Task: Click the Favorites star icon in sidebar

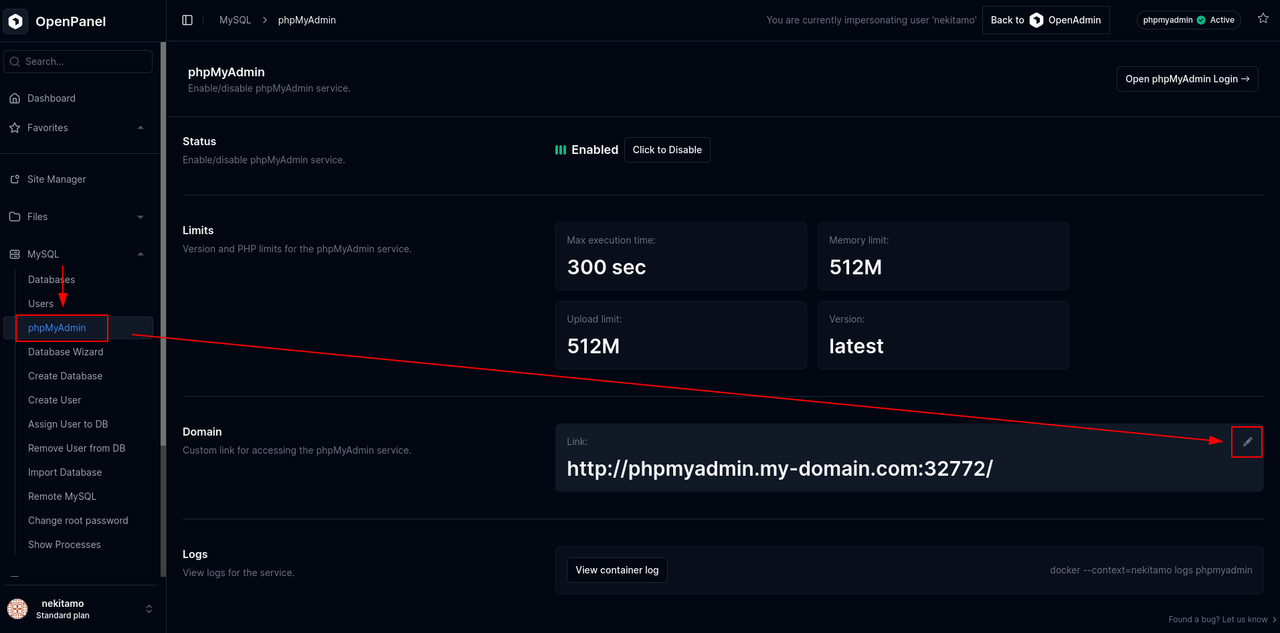Action: coord(15,128)
